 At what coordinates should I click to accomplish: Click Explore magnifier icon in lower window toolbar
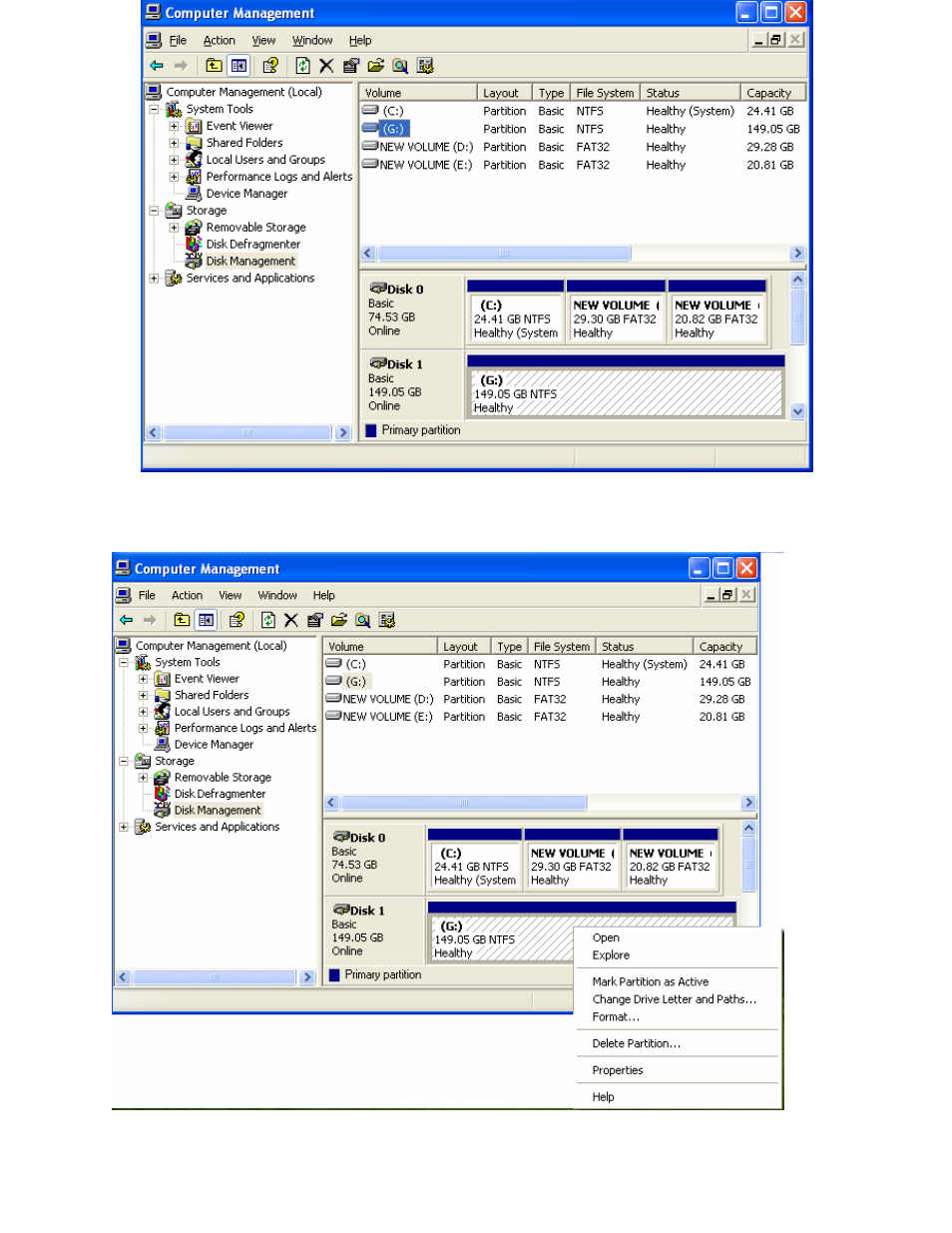coord(363,620)
